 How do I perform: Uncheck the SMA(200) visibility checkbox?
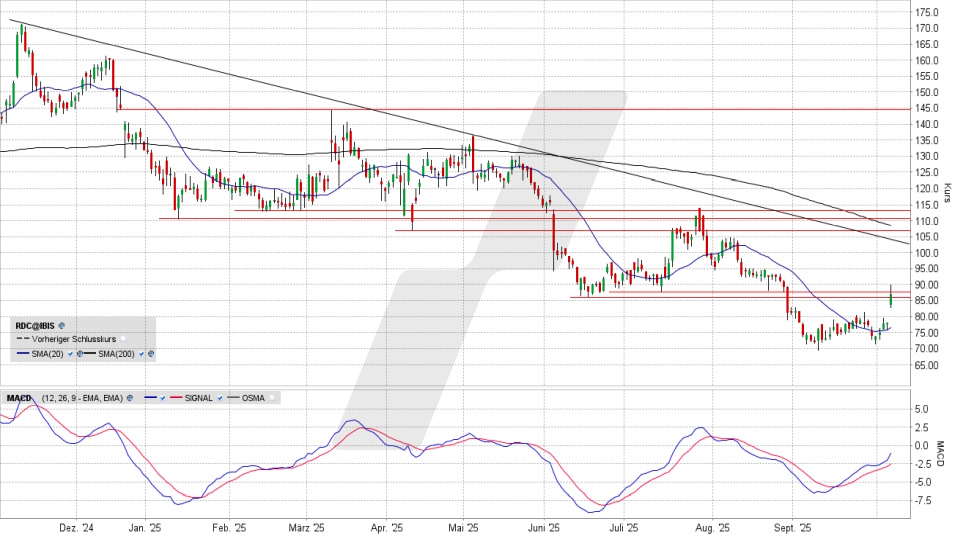pos(141,354)
